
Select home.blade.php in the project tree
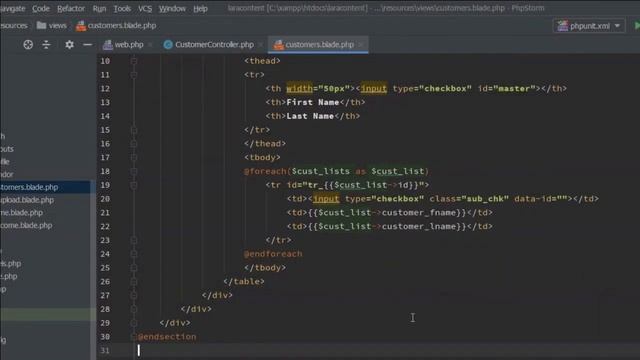(22, 212)
